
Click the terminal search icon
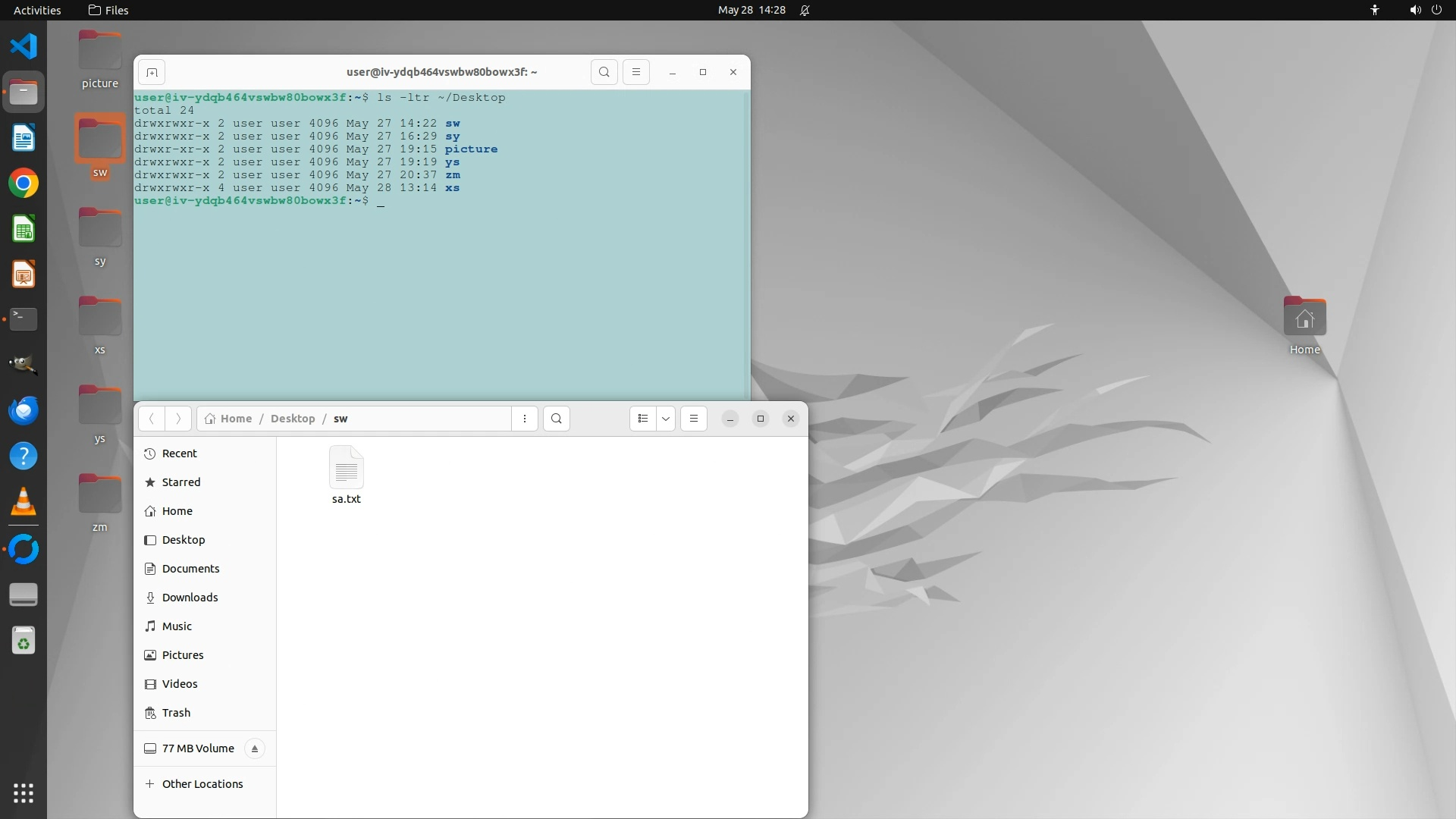604,72
